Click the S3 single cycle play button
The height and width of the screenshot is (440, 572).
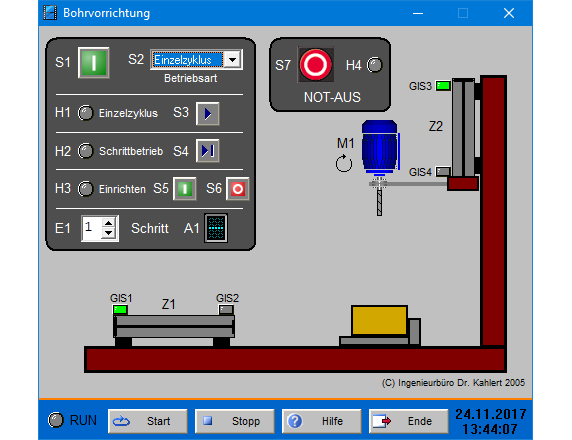[208, 114]
